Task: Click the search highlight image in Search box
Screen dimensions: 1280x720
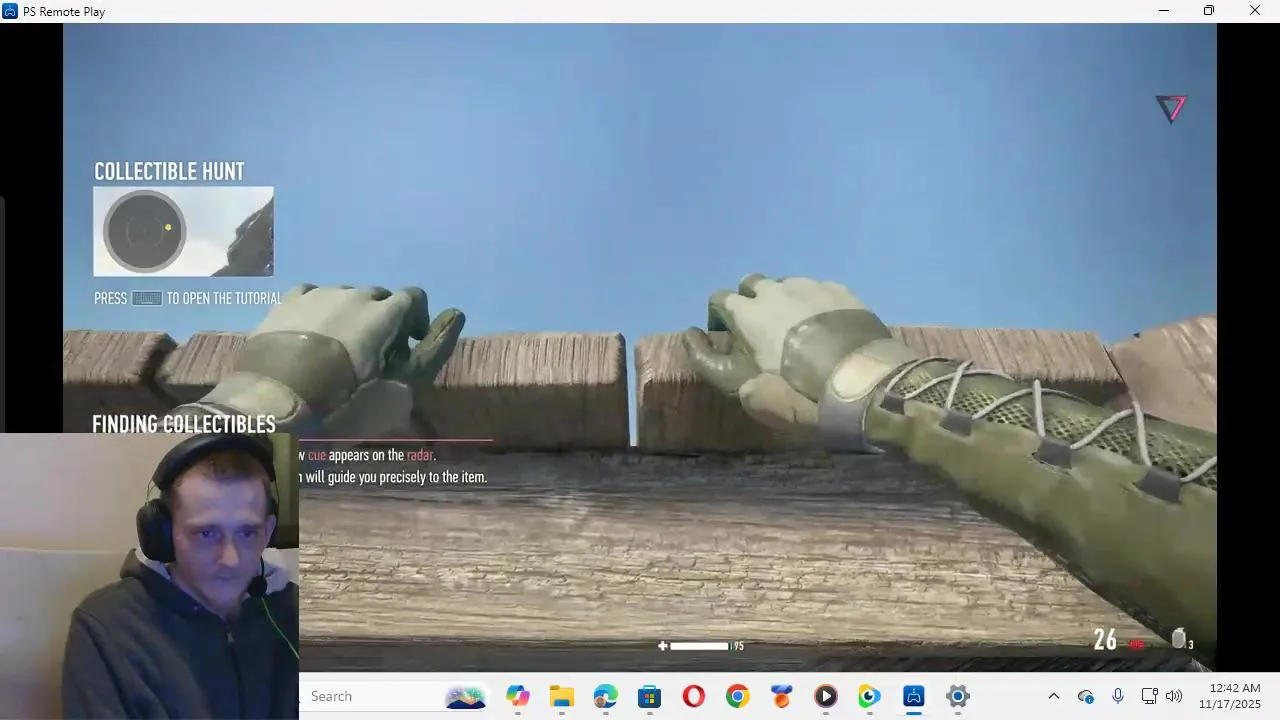Action: 465,696
